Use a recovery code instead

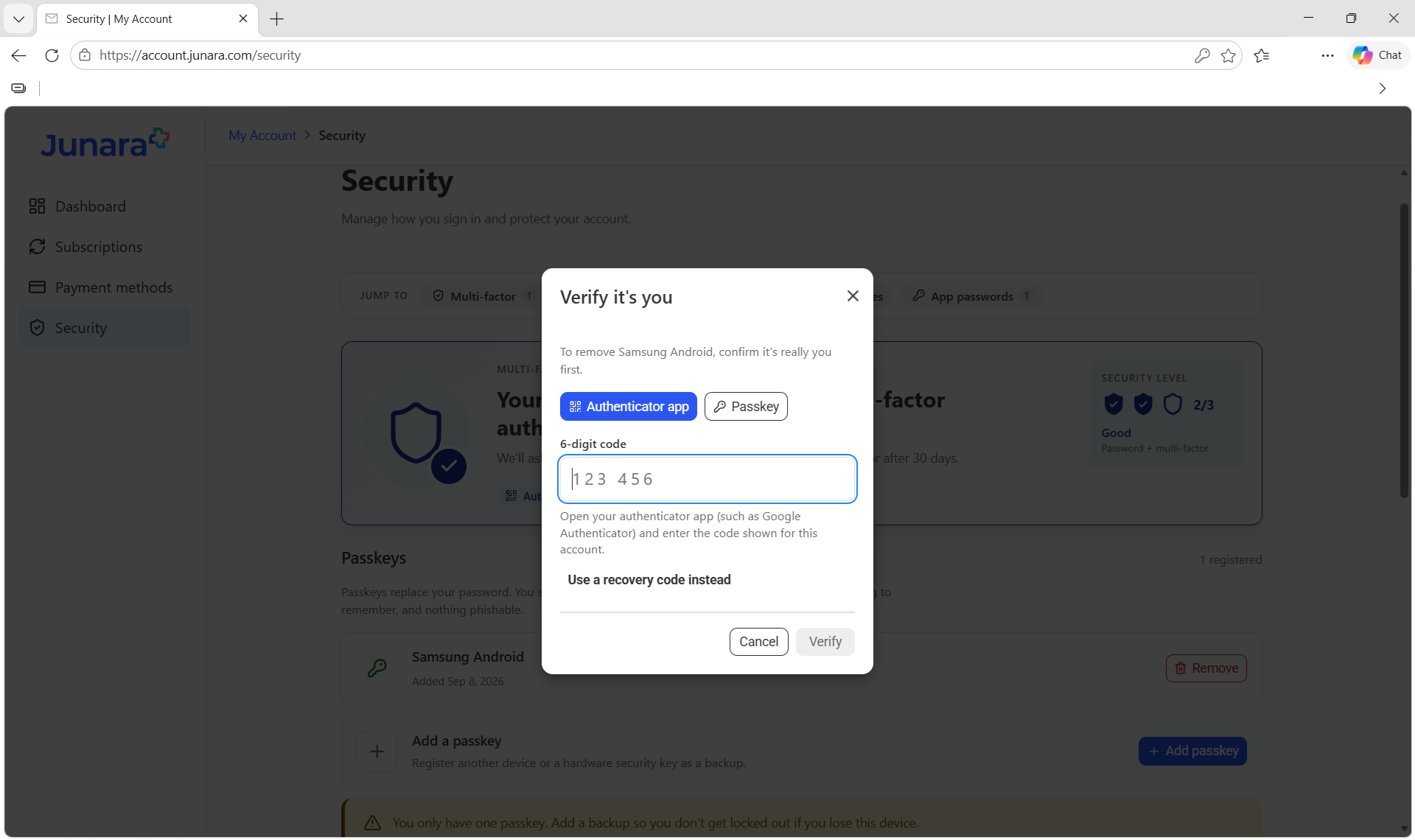click(x=649, y=580)
